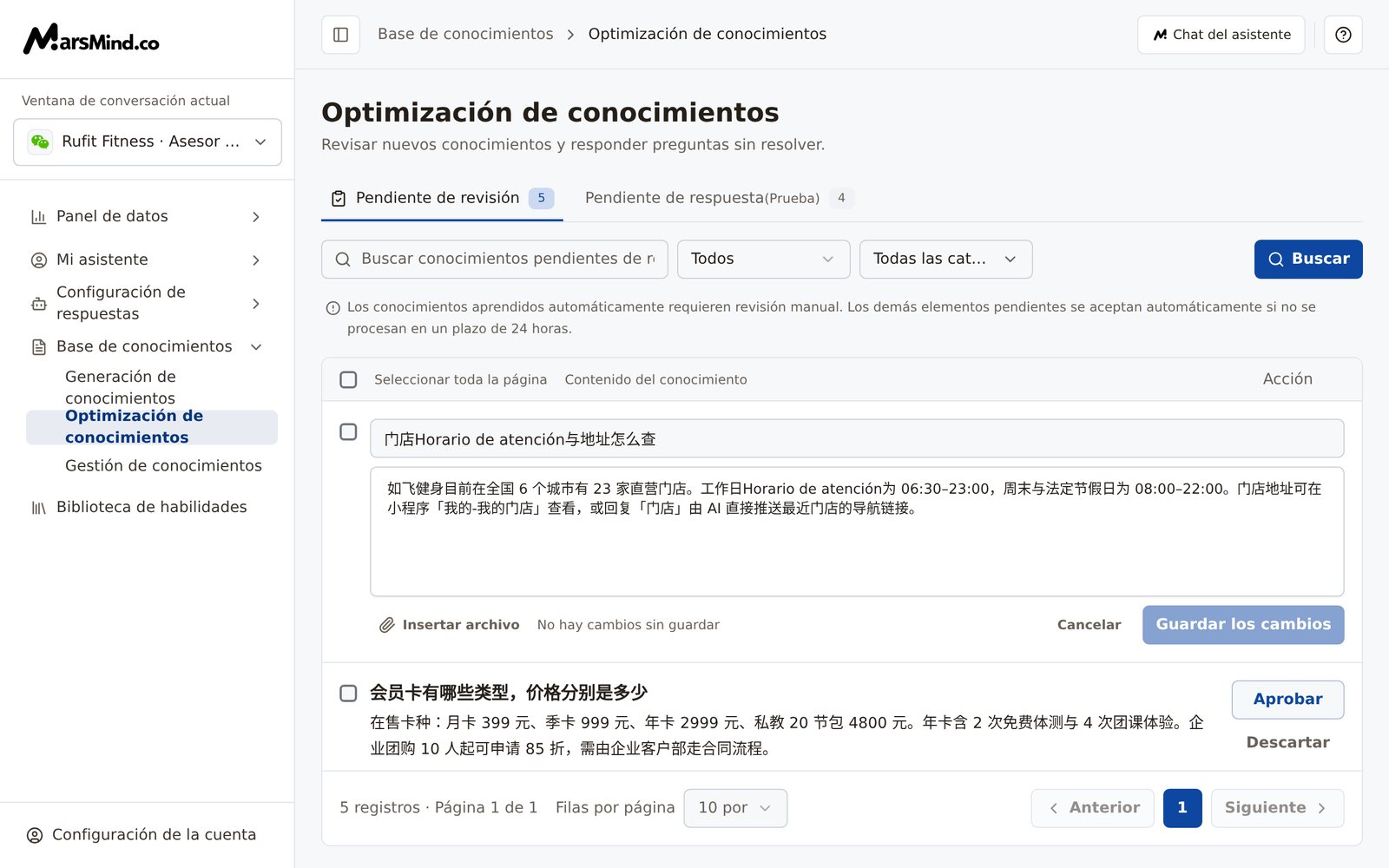The height and width of the screenshot is (868, 1389).
Task: Click into the 如飞健身 answer text area
Action: [x=857, y=532]
